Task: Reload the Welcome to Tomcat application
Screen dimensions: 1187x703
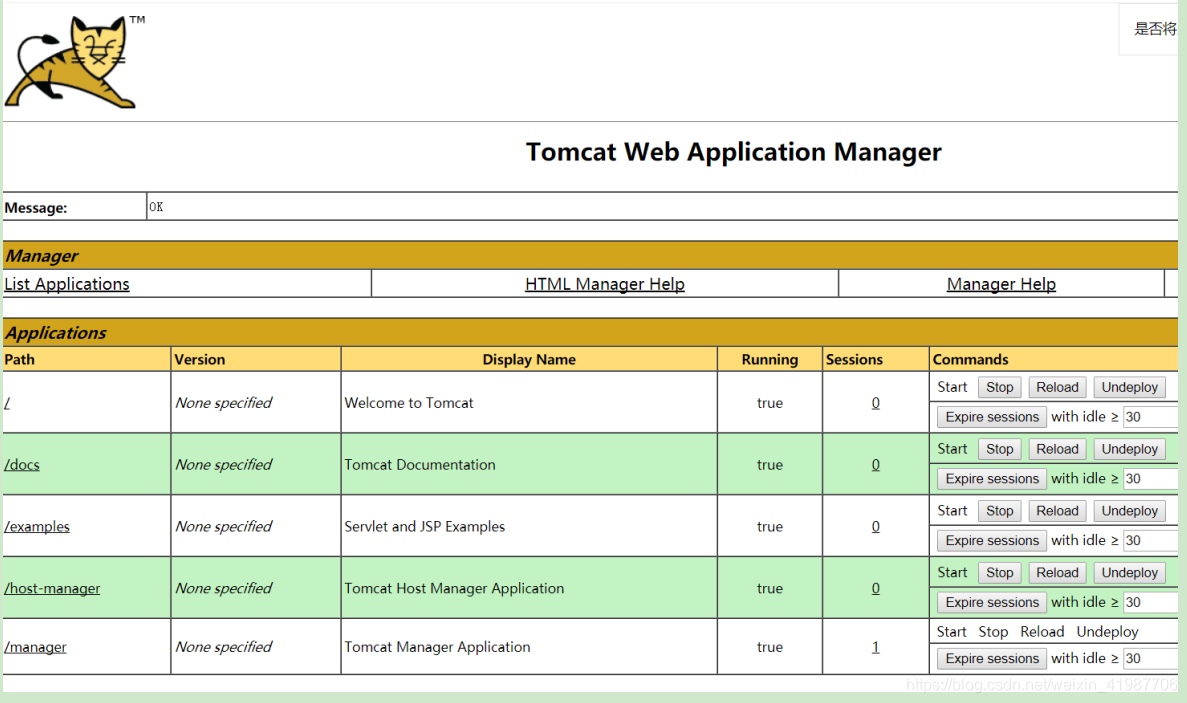Action: 1057,387
